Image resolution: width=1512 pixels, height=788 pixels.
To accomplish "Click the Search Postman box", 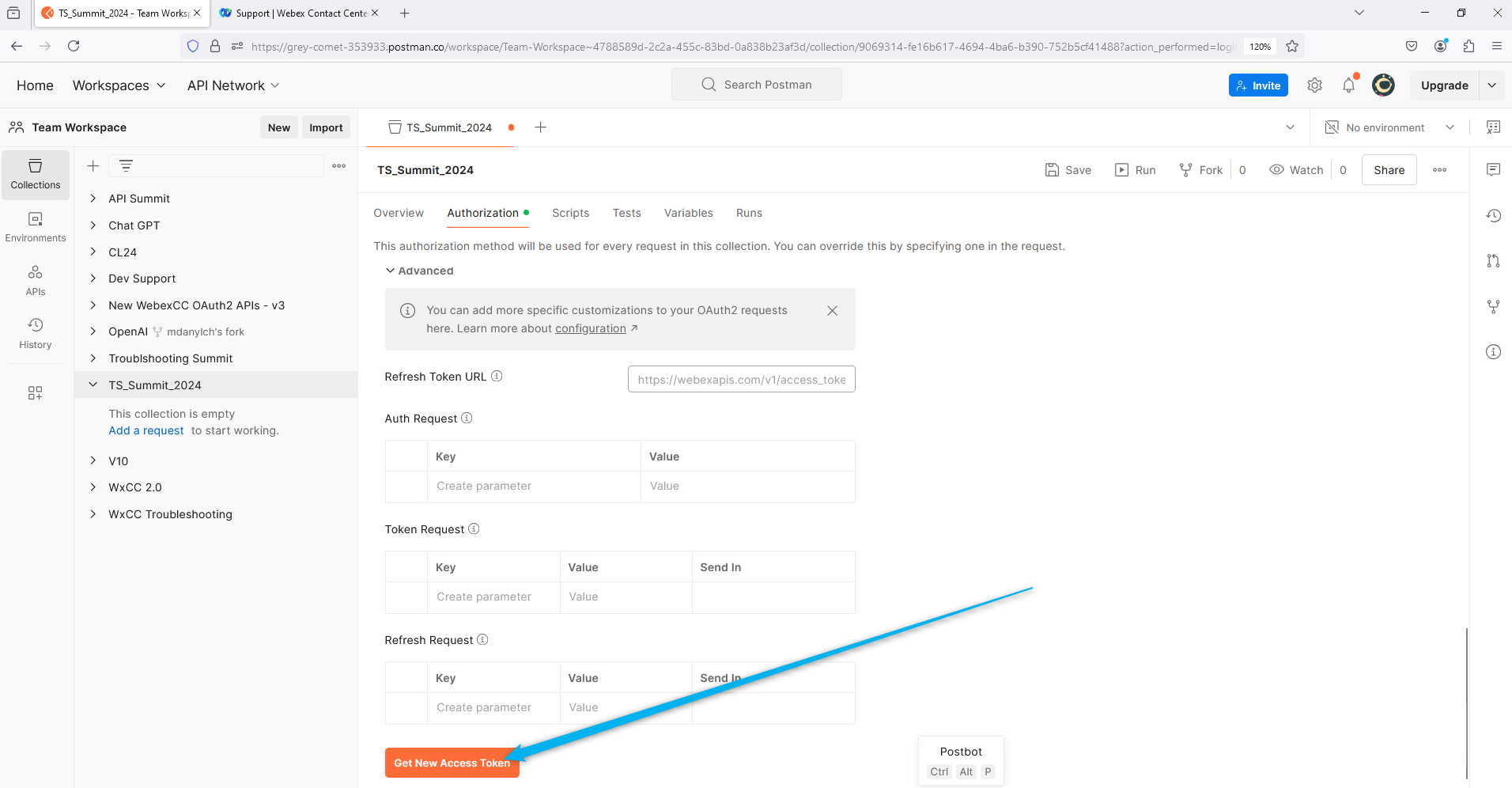I will pyautogui.click(x=757, y=85).
